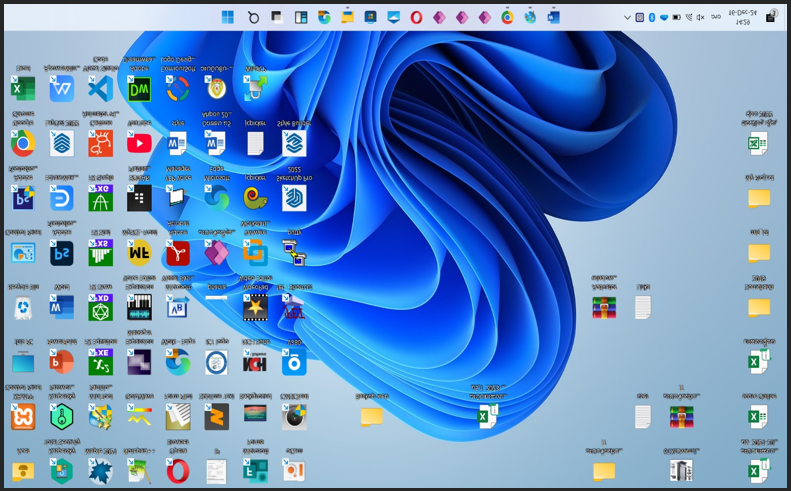
Task: Open the Recycle Bin icon
Action: click(22, 307)
